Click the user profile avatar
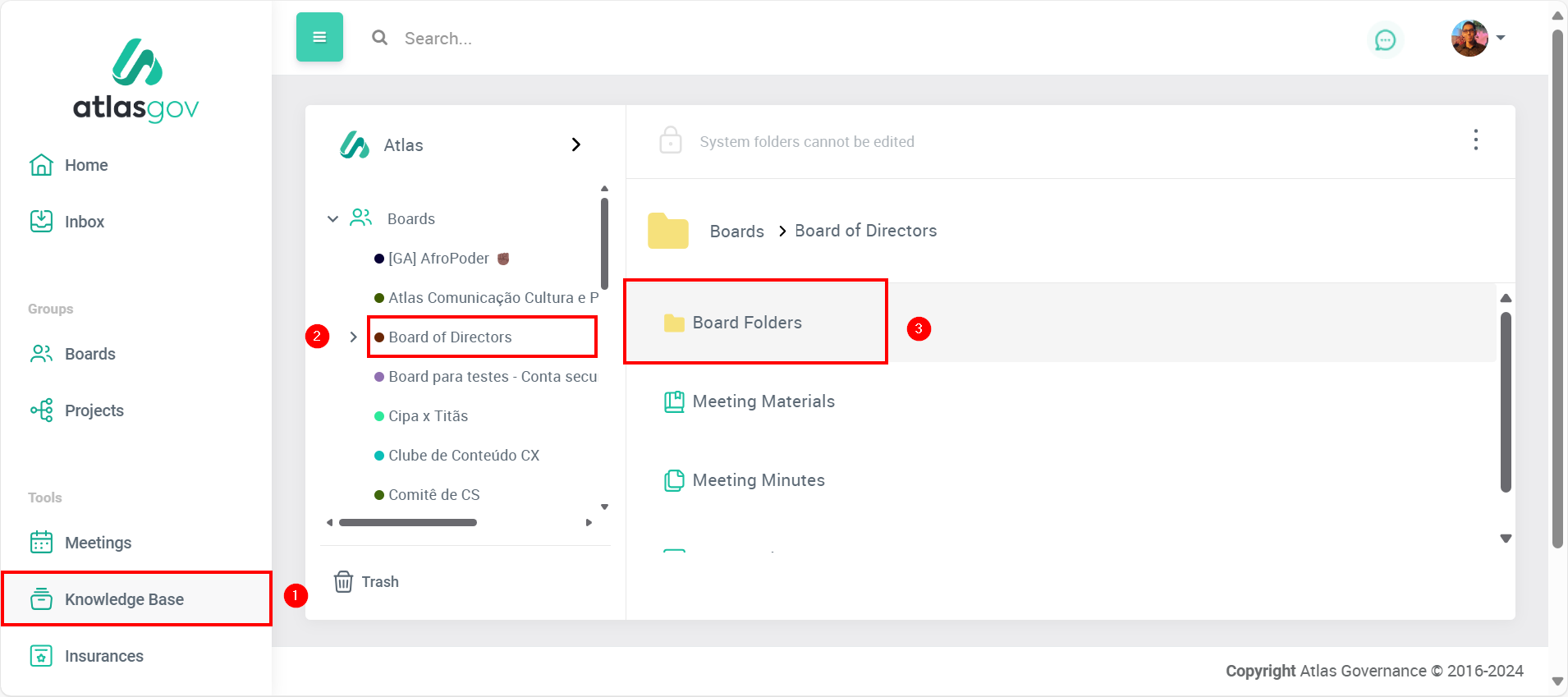This screenshot has height=697, width=1568. [1469, 38]
